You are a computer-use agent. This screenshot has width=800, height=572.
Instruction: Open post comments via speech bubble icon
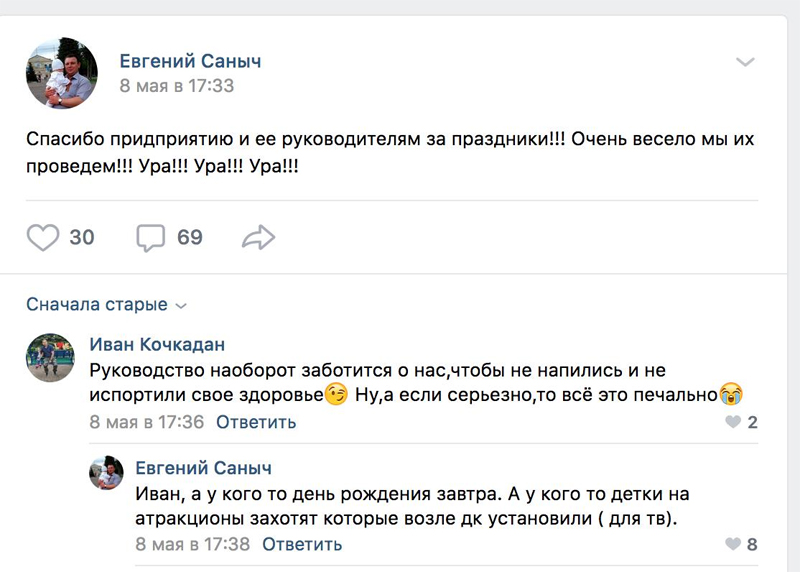(150, 237)
